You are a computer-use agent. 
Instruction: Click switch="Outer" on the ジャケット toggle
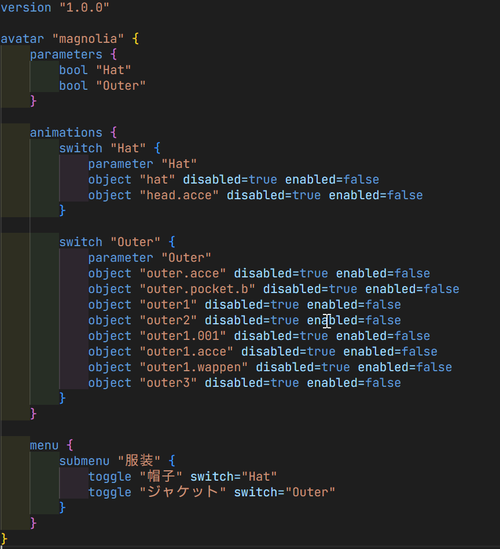pos(284,492)
